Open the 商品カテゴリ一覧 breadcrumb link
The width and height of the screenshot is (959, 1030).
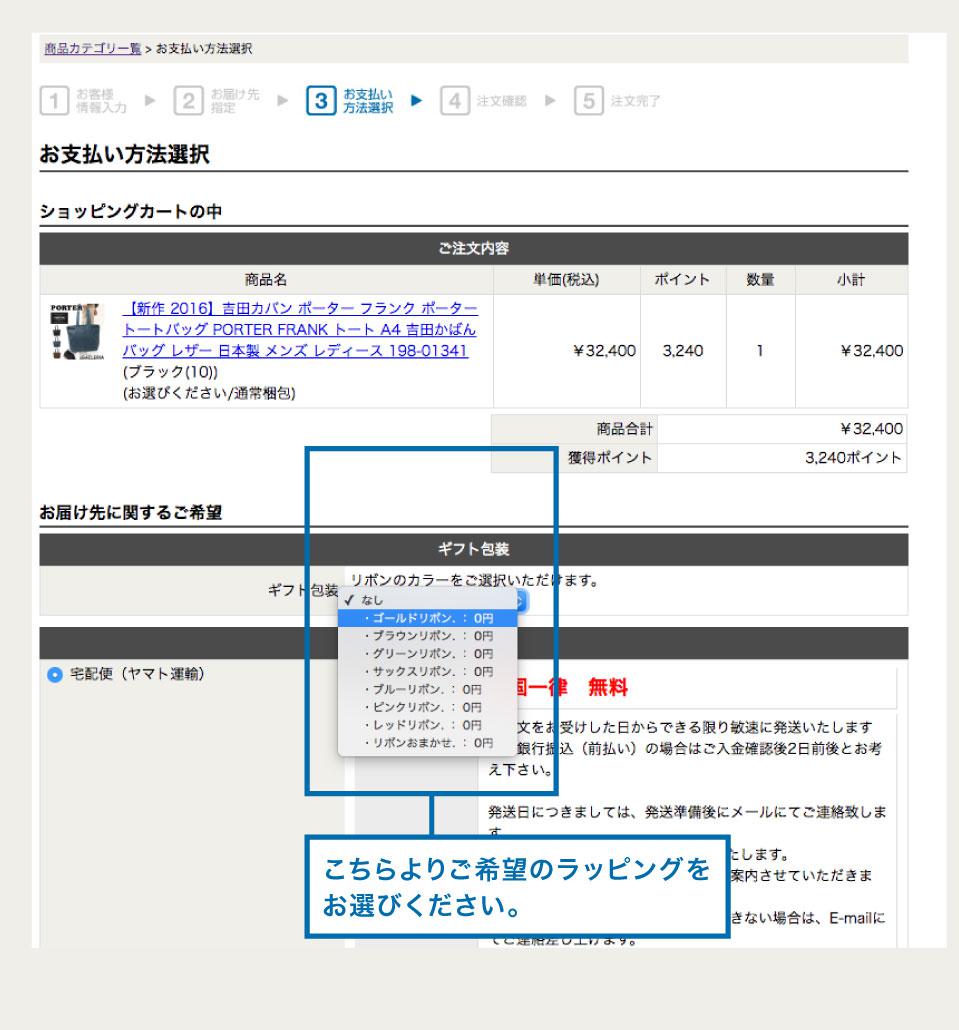93,49
